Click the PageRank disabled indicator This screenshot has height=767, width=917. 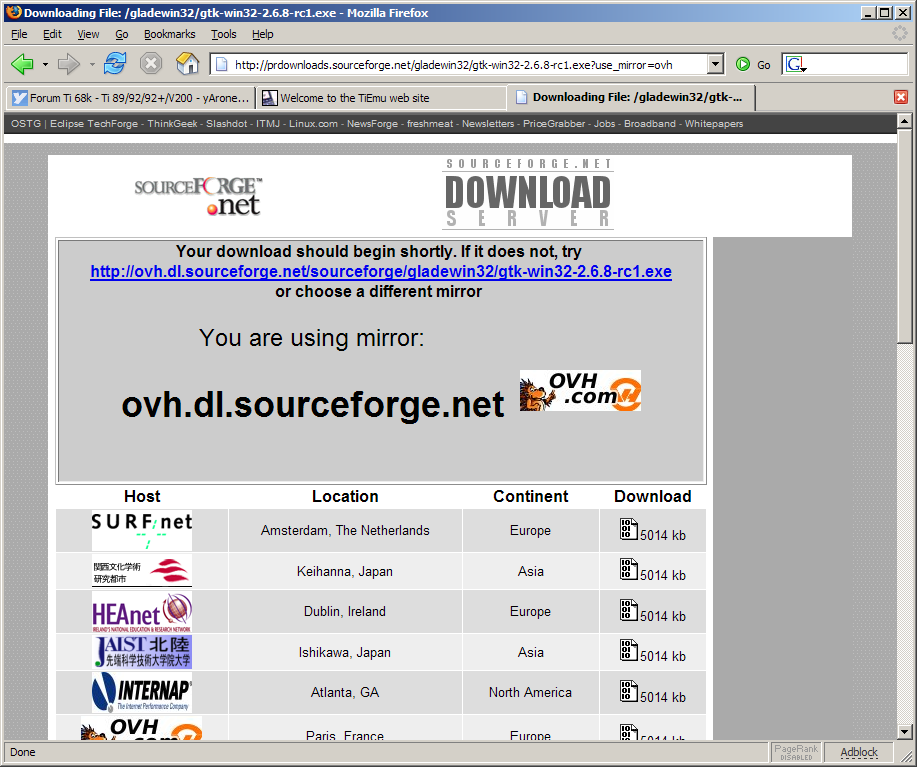click(796, 752)
